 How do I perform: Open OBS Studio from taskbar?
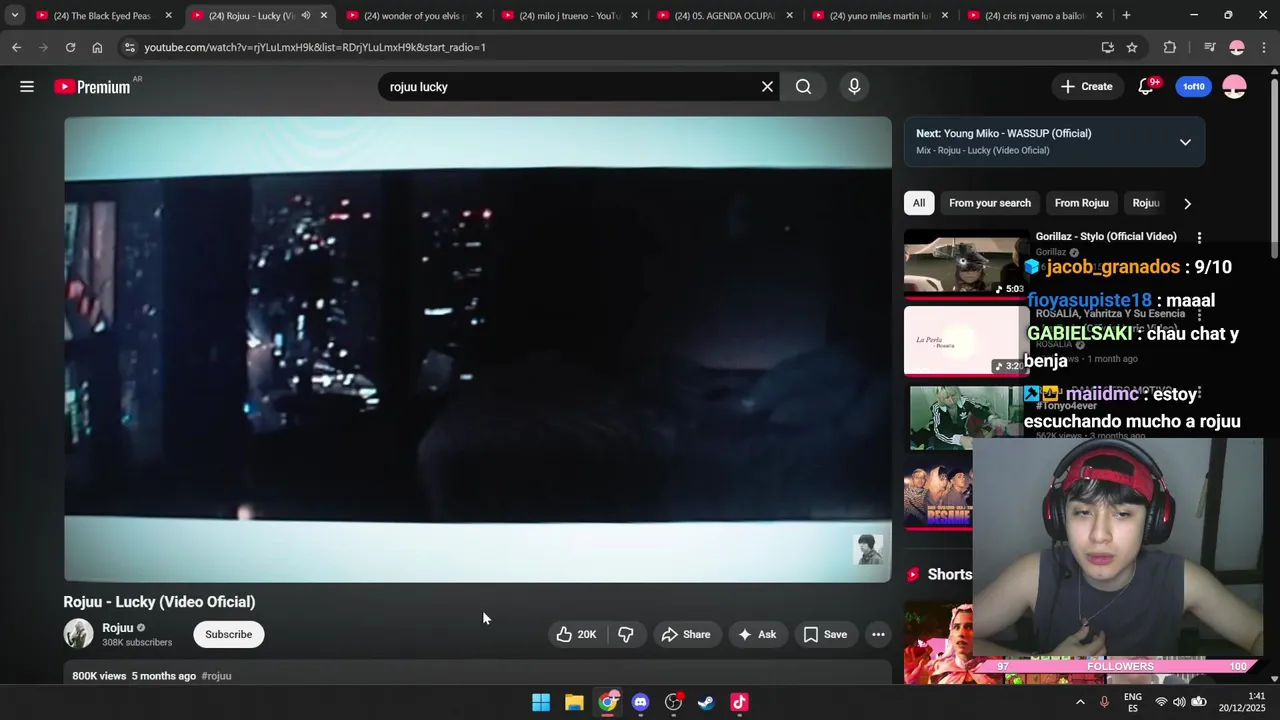pos(673,702)
